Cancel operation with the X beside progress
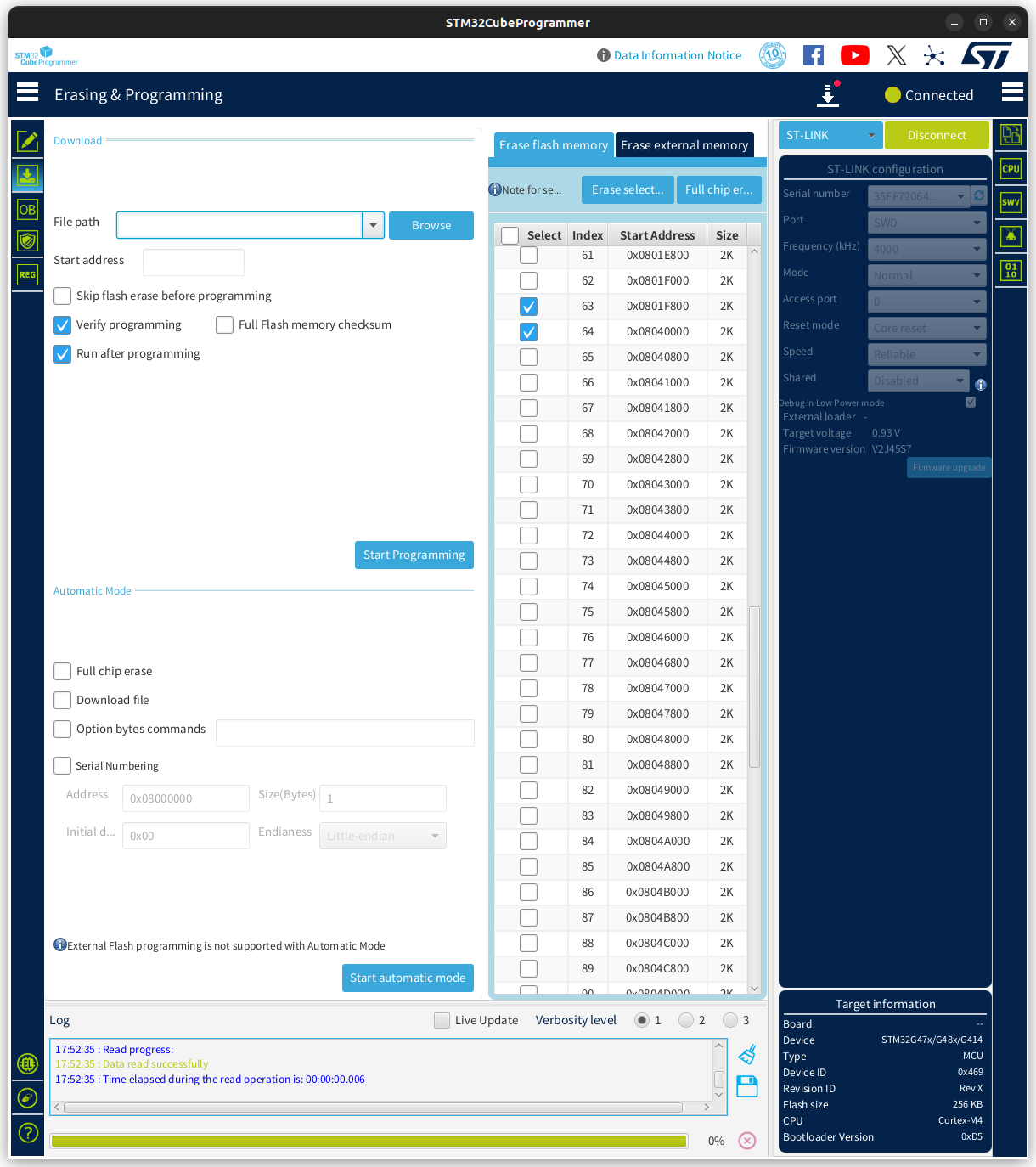The height and width of the screenshot is (1167, 1036). (747, 1141)
